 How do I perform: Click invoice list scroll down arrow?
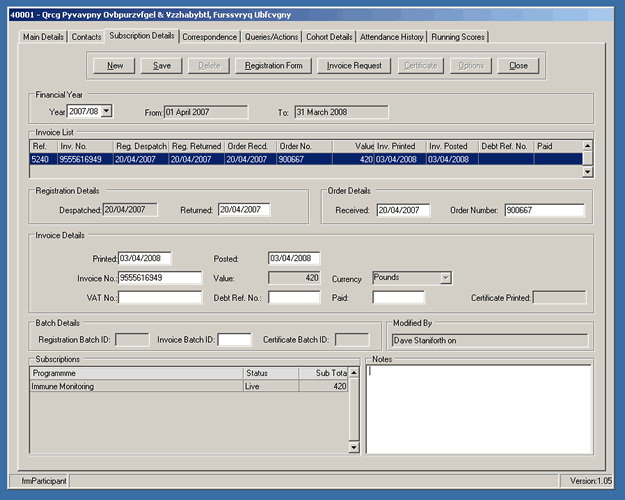click(587, 172)
